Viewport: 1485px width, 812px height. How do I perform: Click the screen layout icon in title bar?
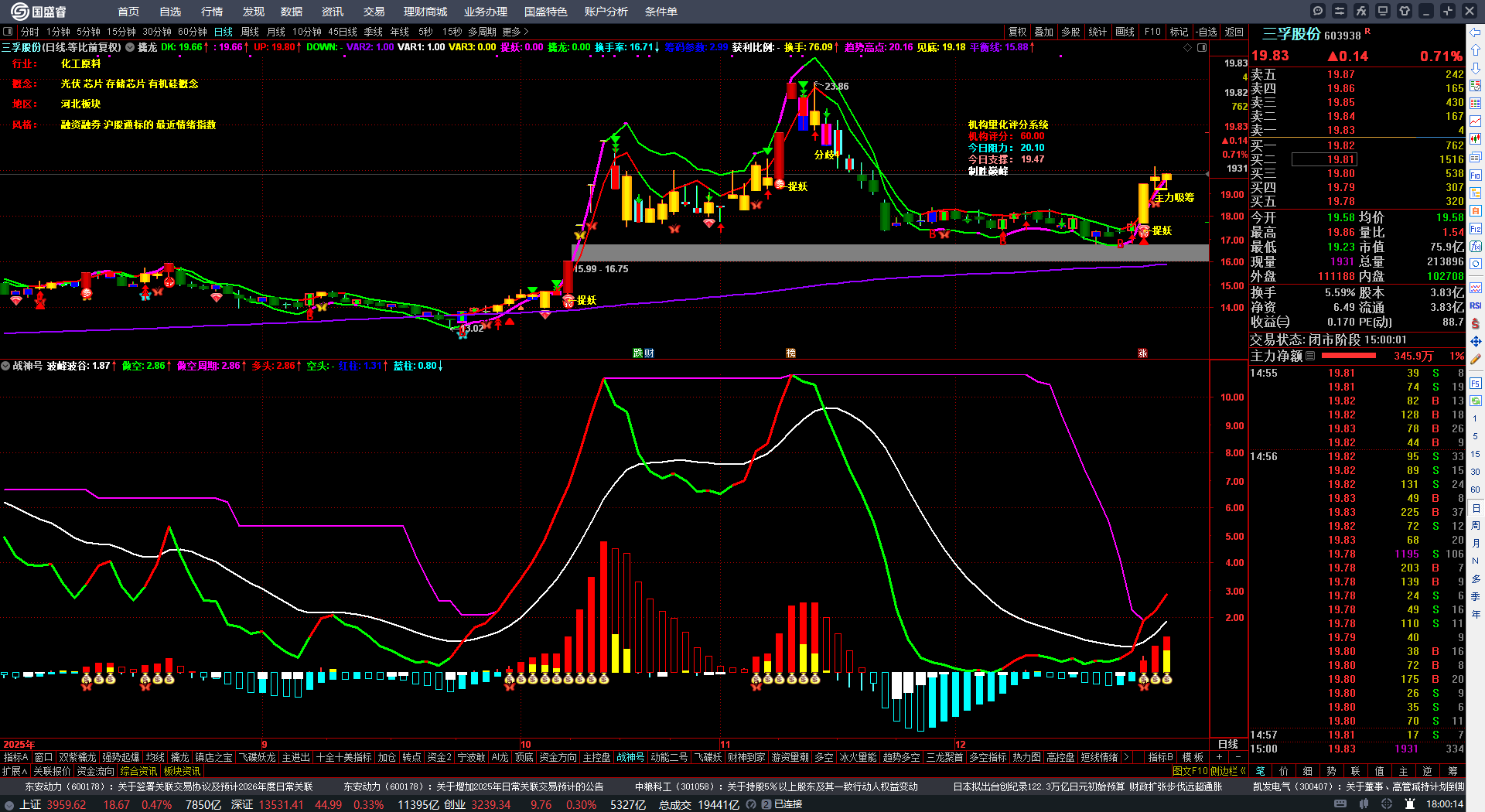click(1383, 11)
